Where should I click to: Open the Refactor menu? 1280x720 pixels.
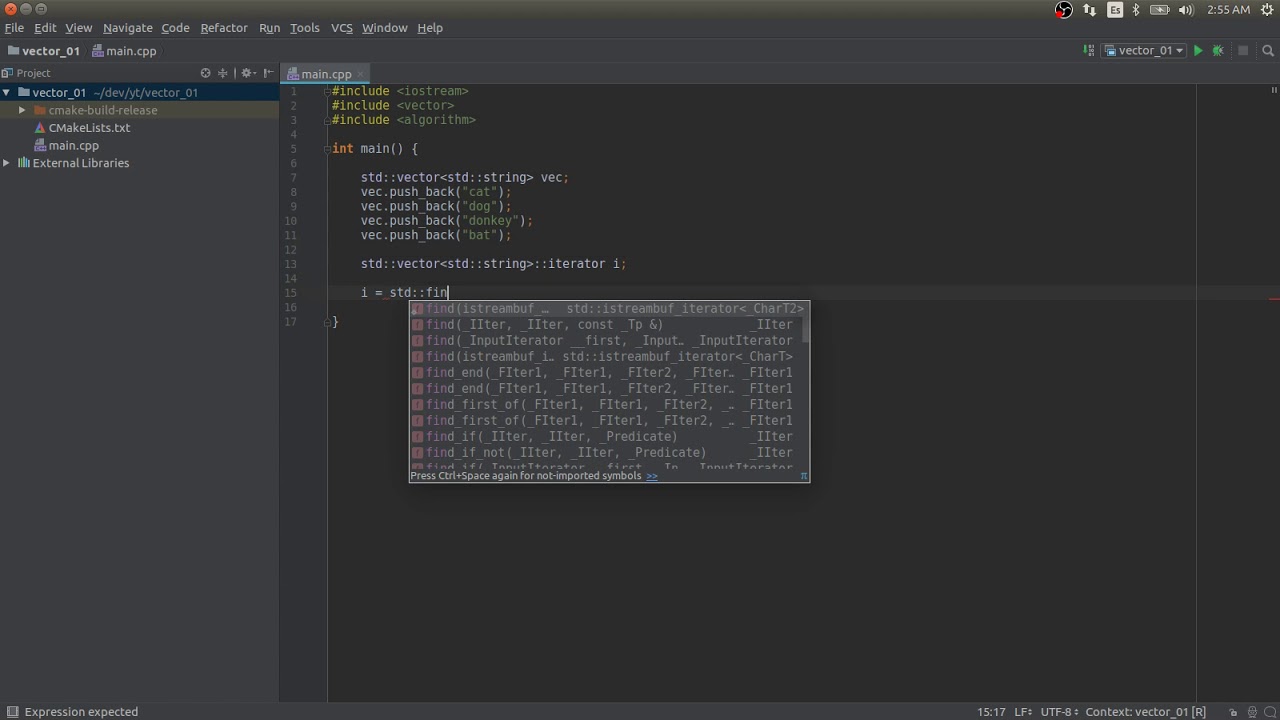click(x=224, y=27)
